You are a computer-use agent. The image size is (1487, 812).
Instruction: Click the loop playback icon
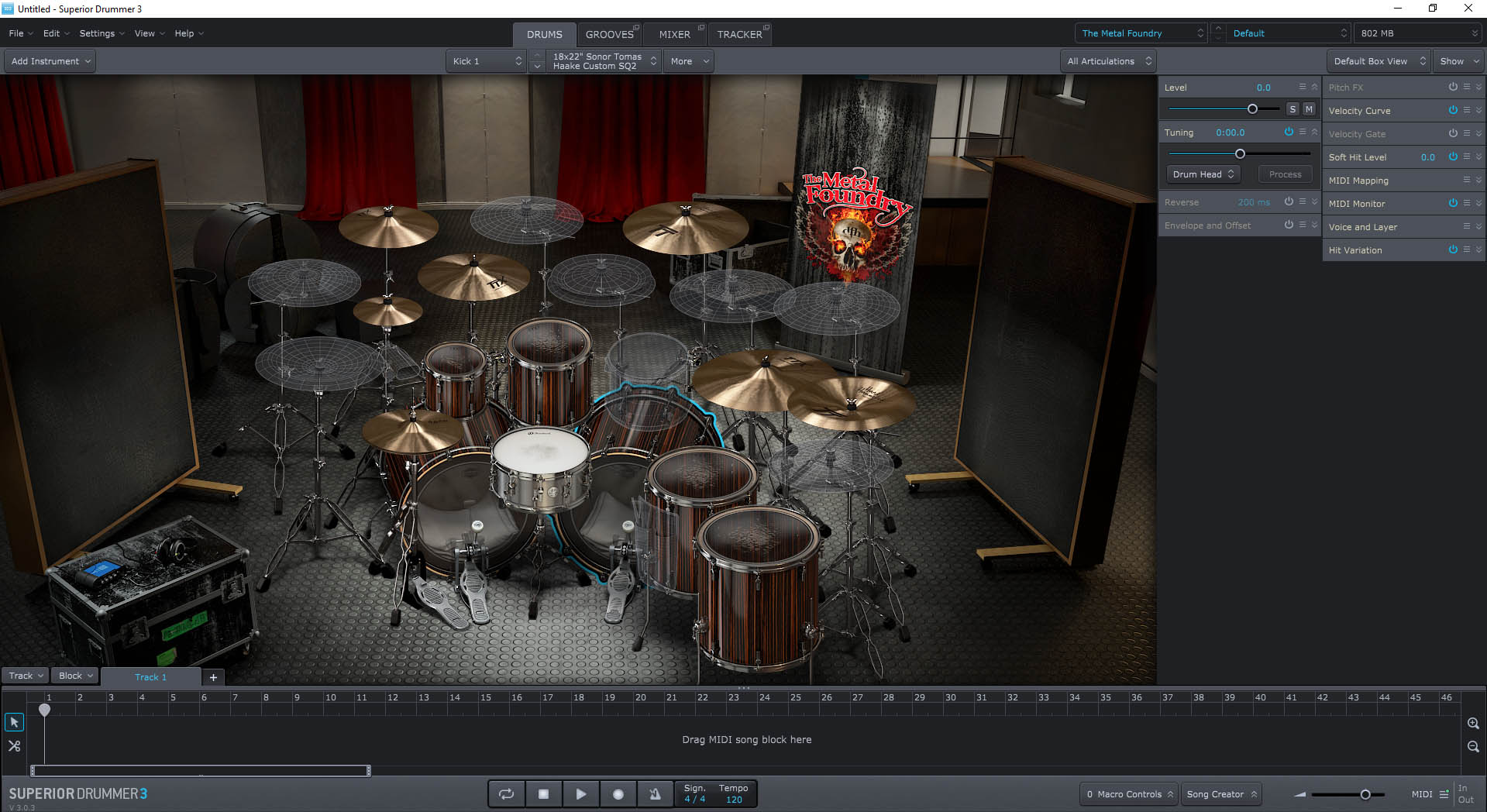506,794
